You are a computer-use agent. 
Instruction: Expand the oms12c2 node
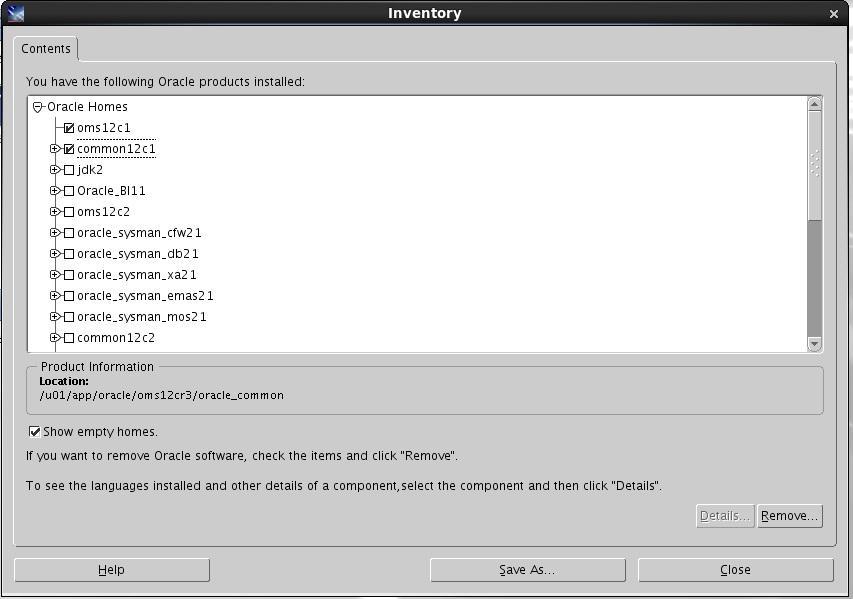click(x=54, y=211)
